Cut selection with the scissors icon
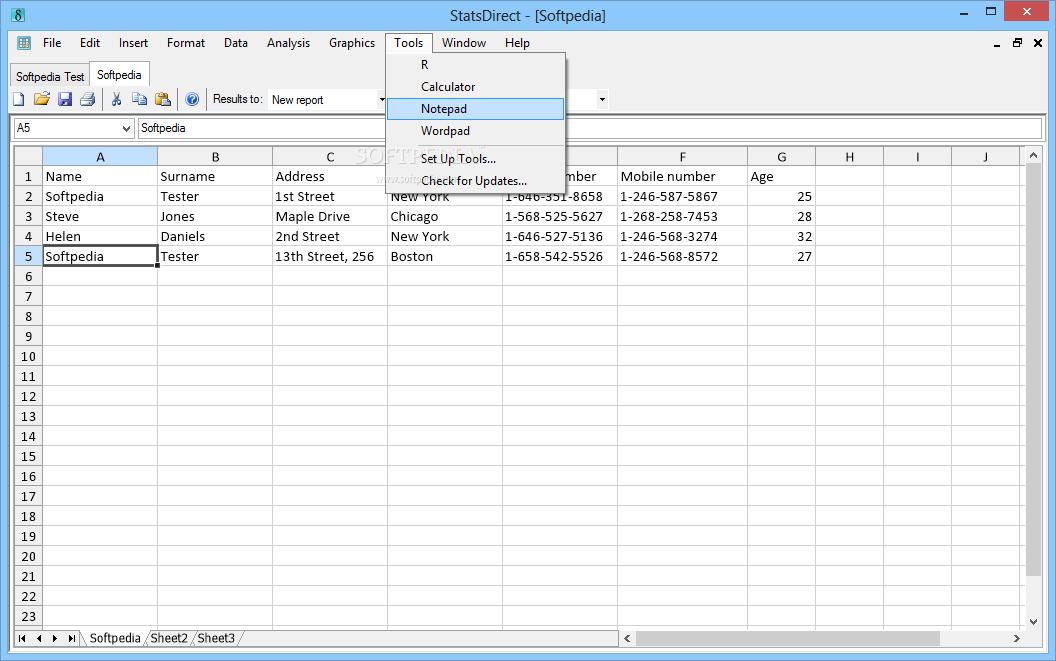 pyautogui.click(x=117, y=100)
